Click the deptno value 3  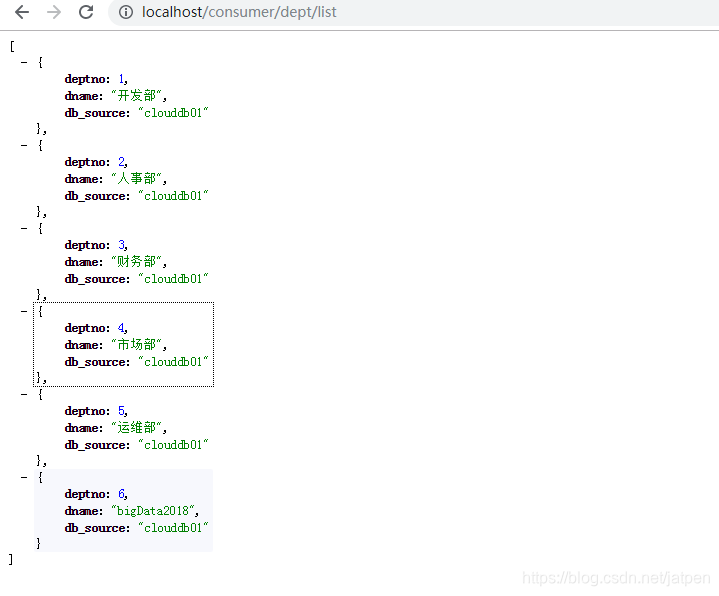click(x=121, y=245)
